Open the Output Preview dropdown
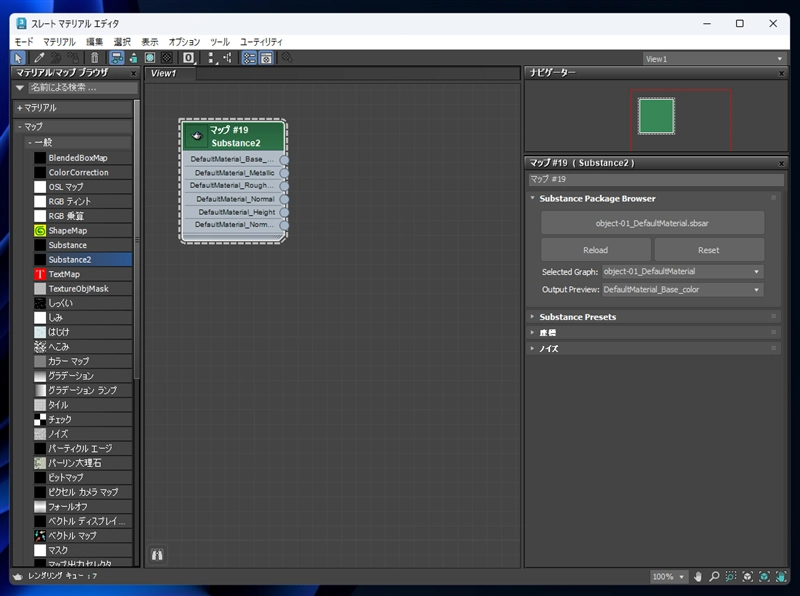 point(682,289)
